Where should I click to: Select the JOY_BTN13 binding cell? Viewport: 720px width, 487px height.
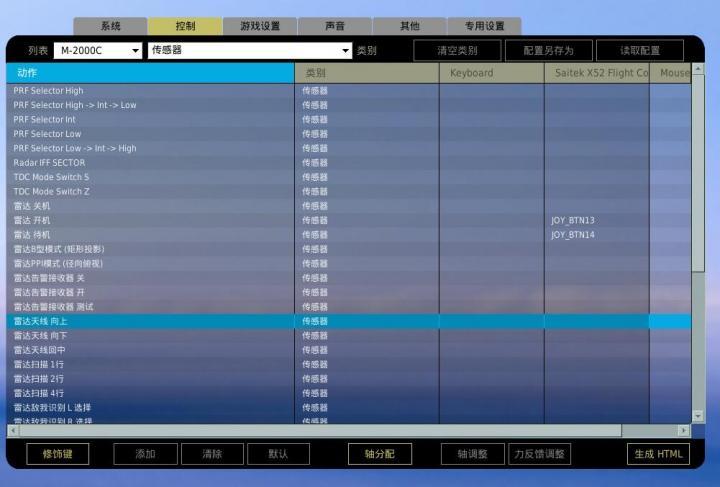tap(596, 220)
